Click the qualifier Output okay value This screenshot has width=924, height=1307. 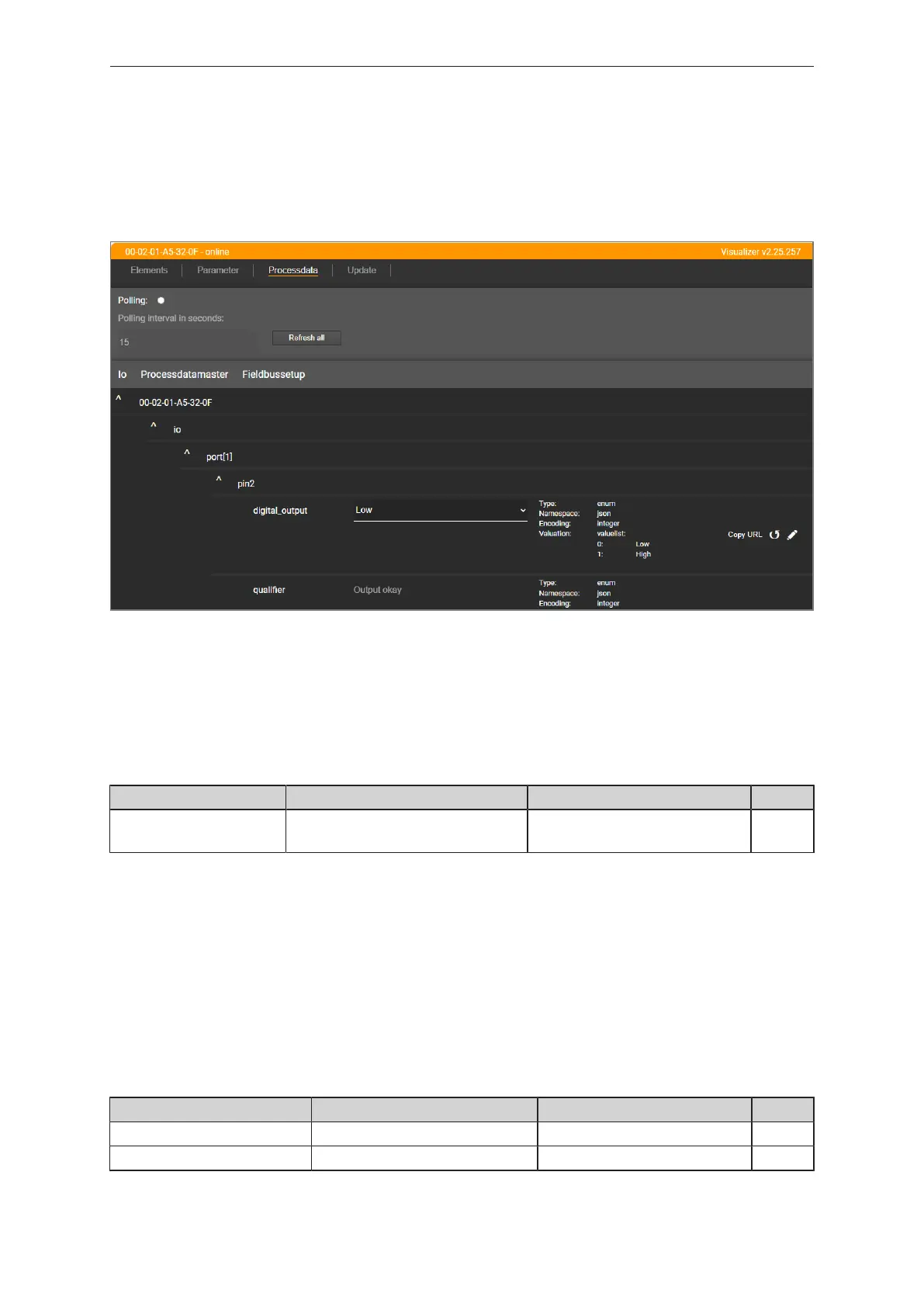tap(377, 590)
